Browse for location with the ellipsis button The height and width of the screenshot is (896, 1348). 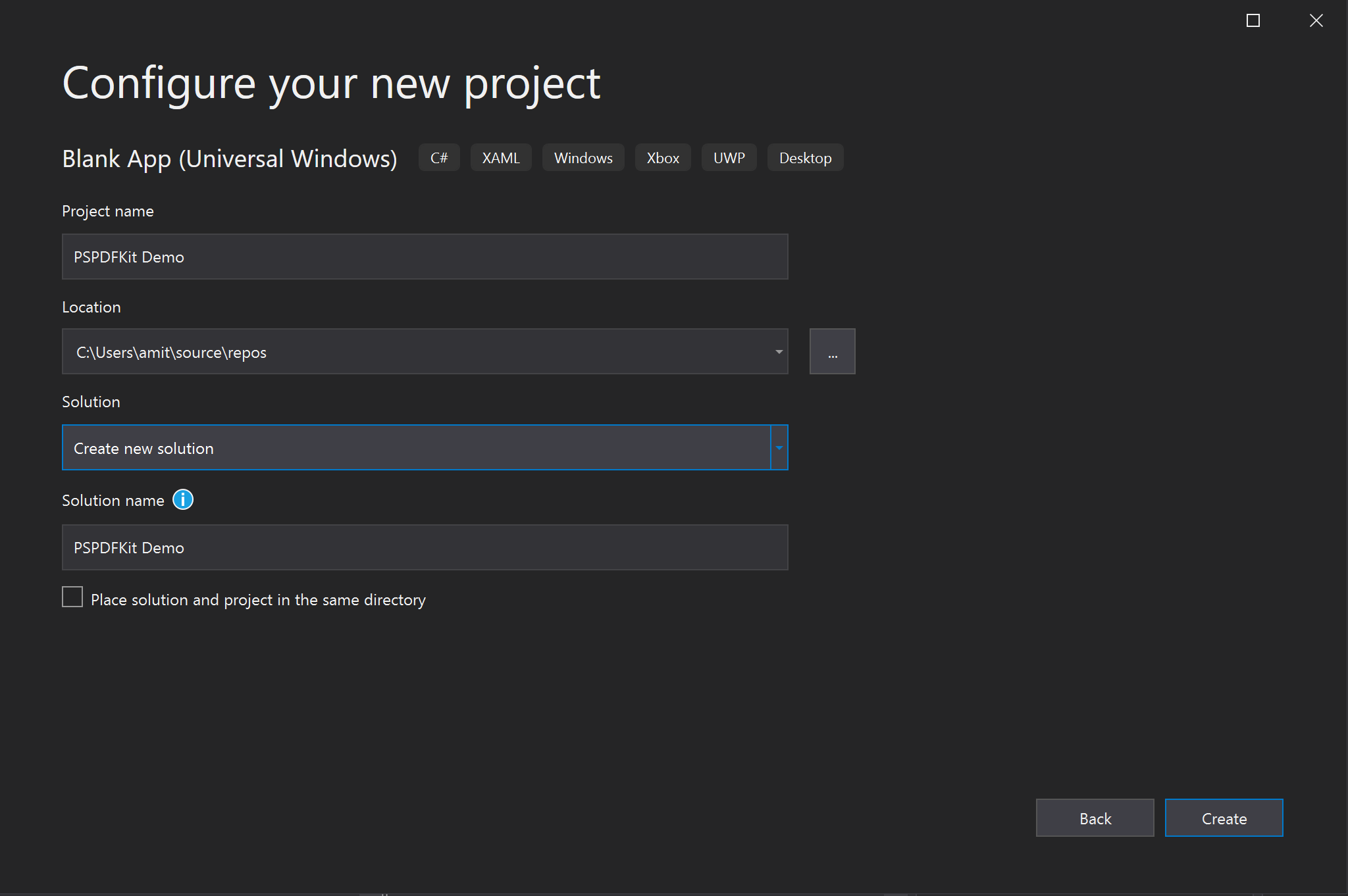point(833,351)
